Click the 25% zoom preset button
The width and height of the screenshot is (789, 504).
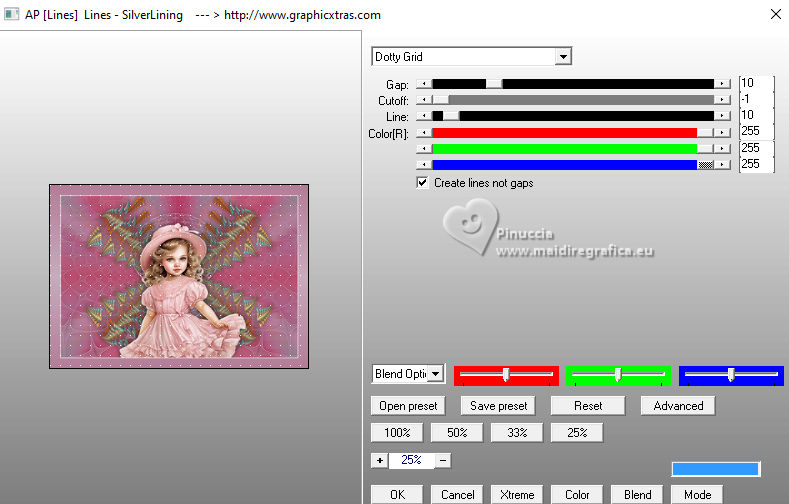coord(577,433)
